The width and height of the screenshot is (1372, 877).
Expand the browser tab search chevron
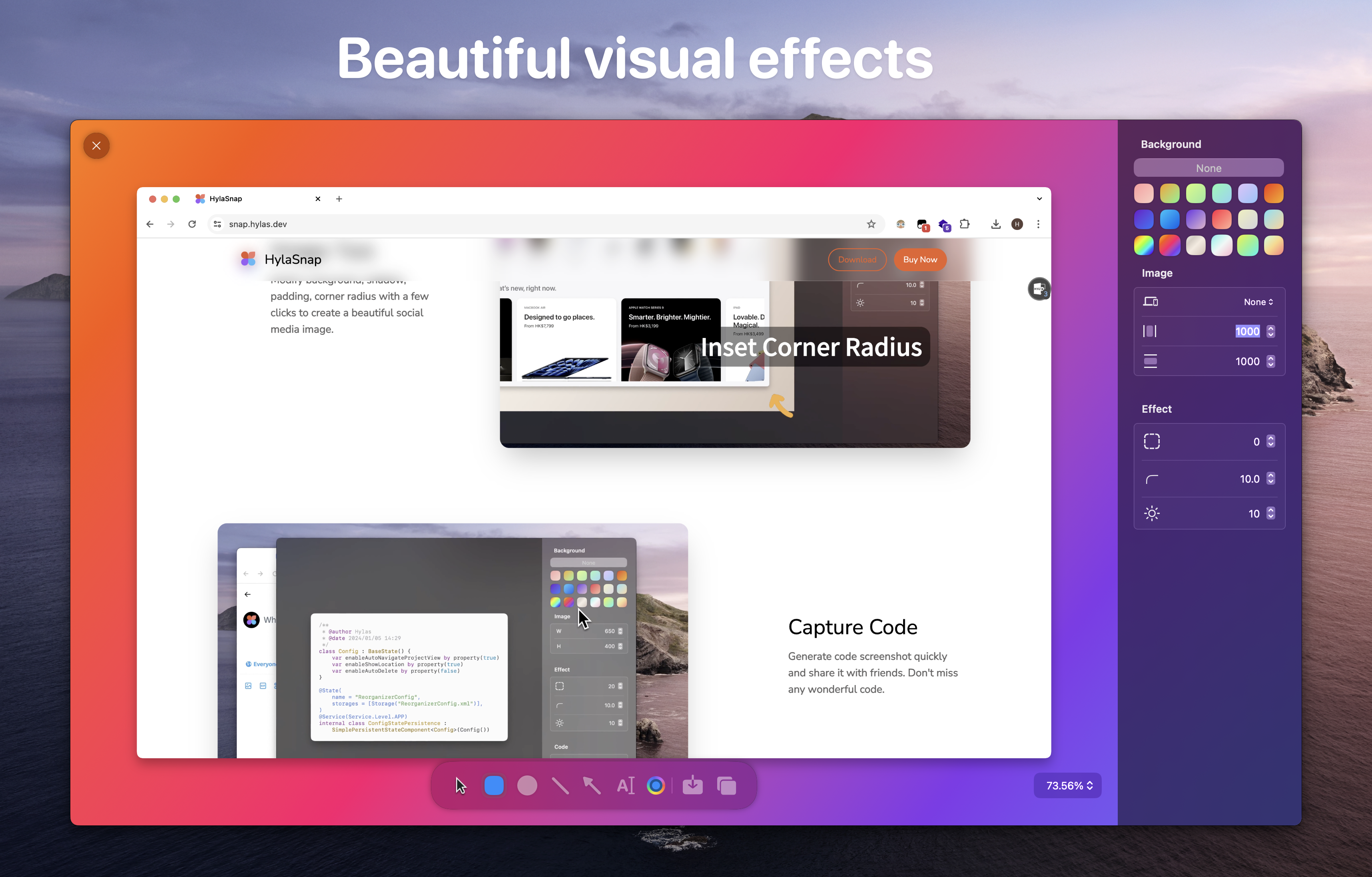[x=1039, y=199]
